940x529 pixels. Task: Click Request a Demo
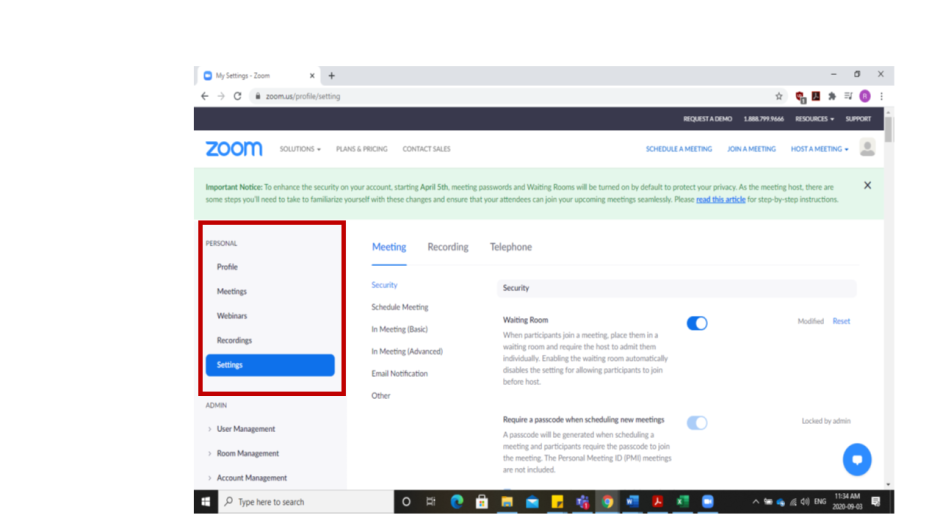tap(707, 119)
